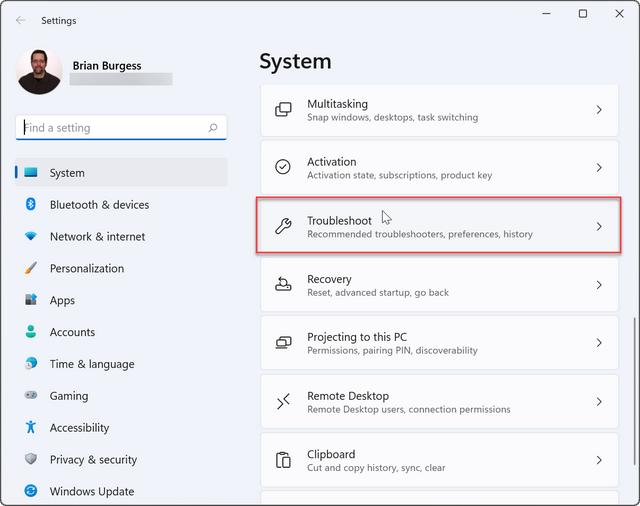This screenshot has height=506, width=640.
Task: Go to Gaming settings label
Action: [x=69, y=396]
